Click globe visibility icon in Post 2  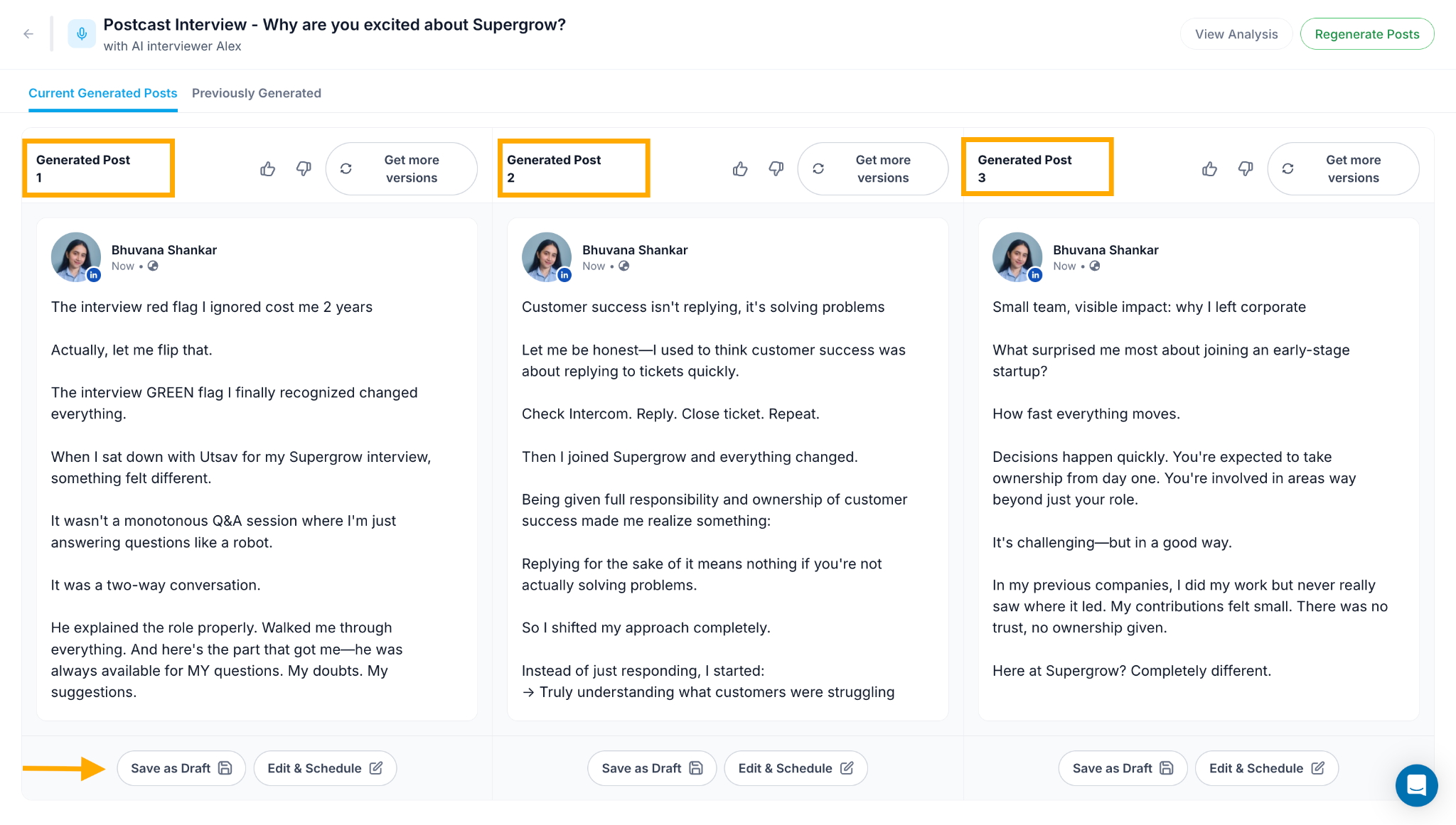[x=623, y=266]
